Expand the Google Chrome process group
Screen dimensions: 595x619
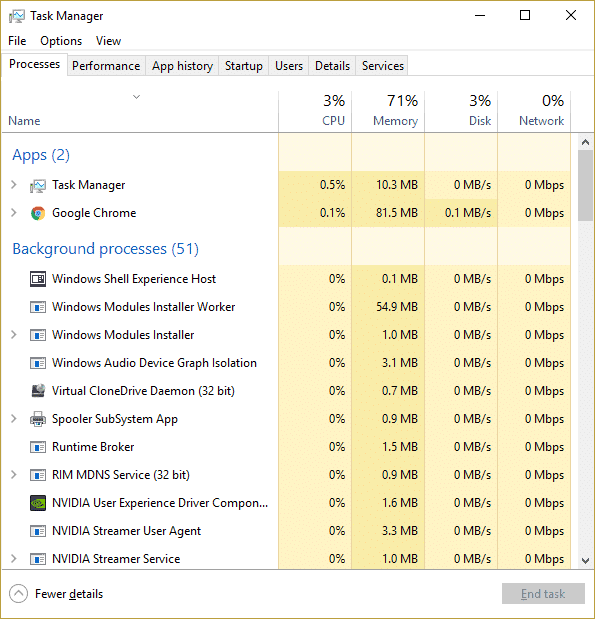pyautogui.click(x=14, y=213)
